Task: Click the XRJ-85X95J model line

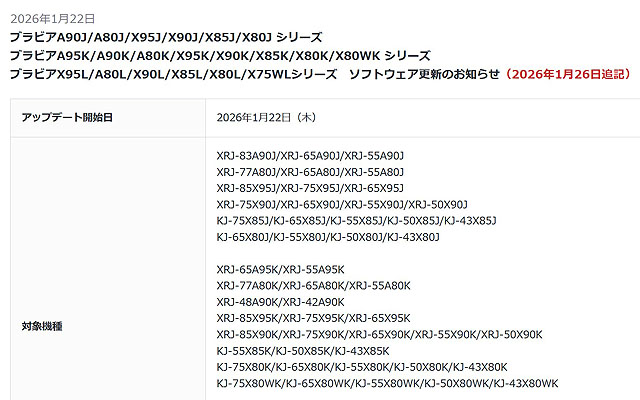Action: (x=310, y=188)
